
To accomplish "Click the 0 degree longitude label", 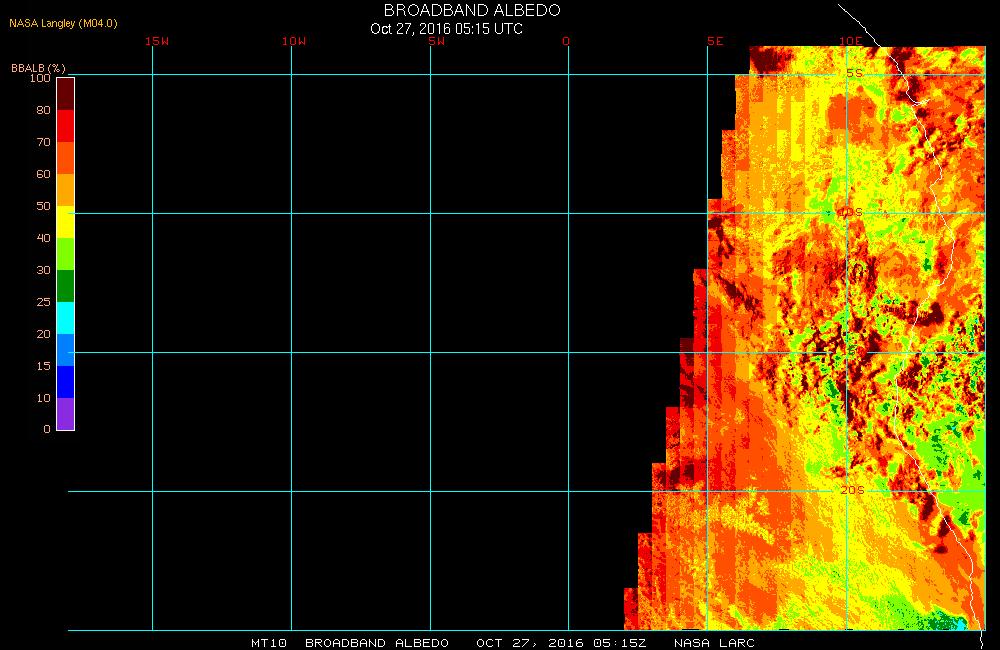I will point(566,41).
